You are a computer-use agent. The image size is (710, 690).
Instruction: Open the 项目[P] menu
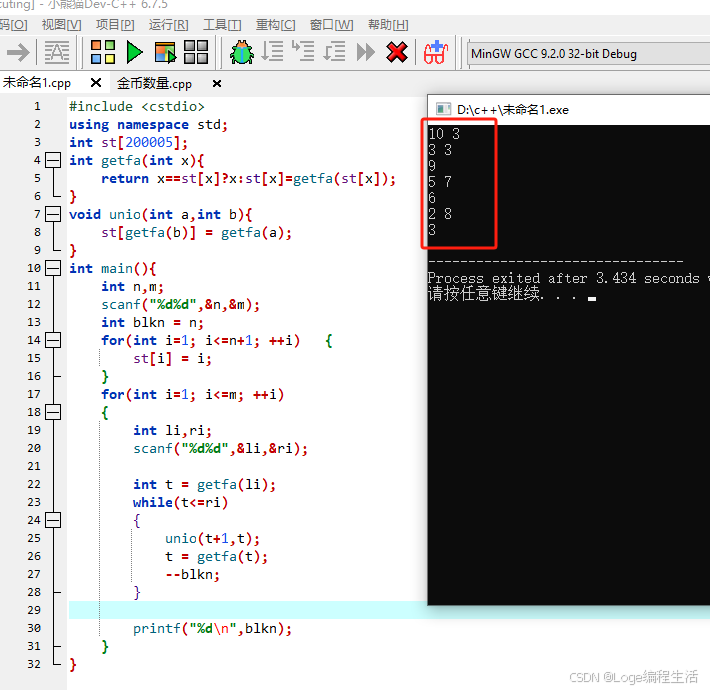pos(115,24)
